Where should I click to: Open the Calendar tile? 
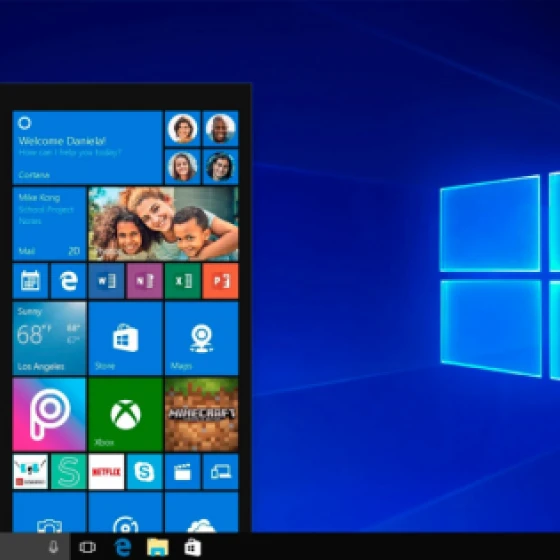[x=30, y=281]
